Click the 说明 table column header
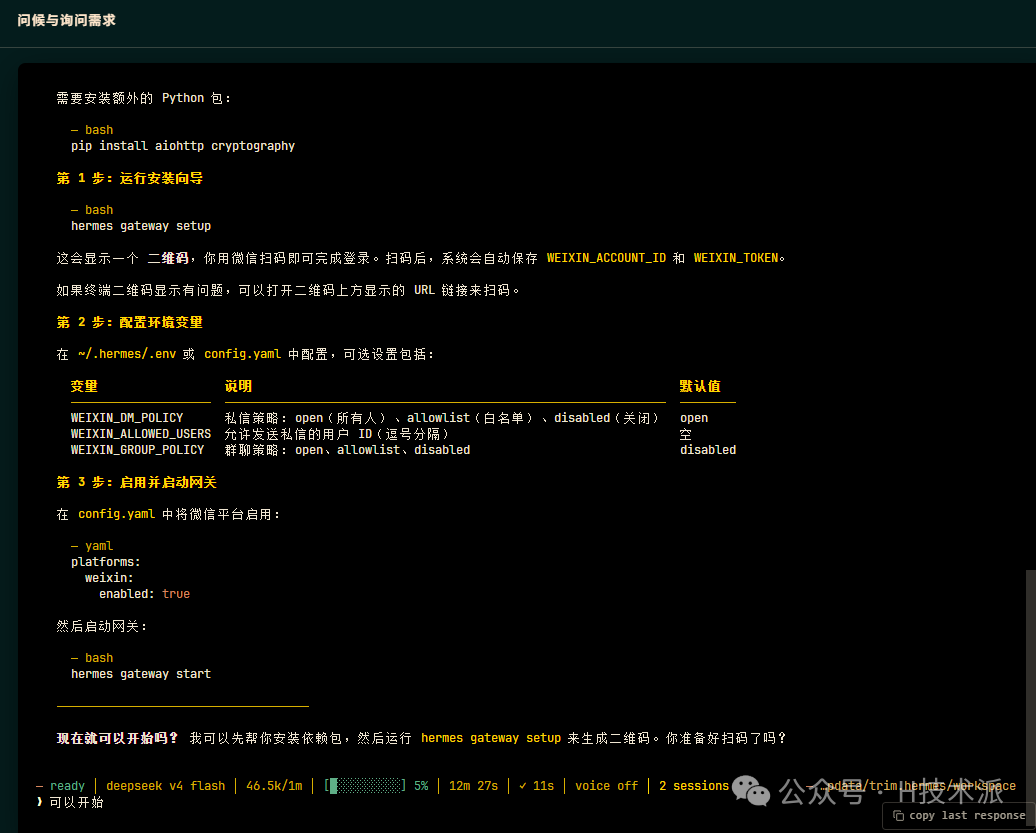Viewport: 1036px width, 833px height. click(x=238, y=386)
